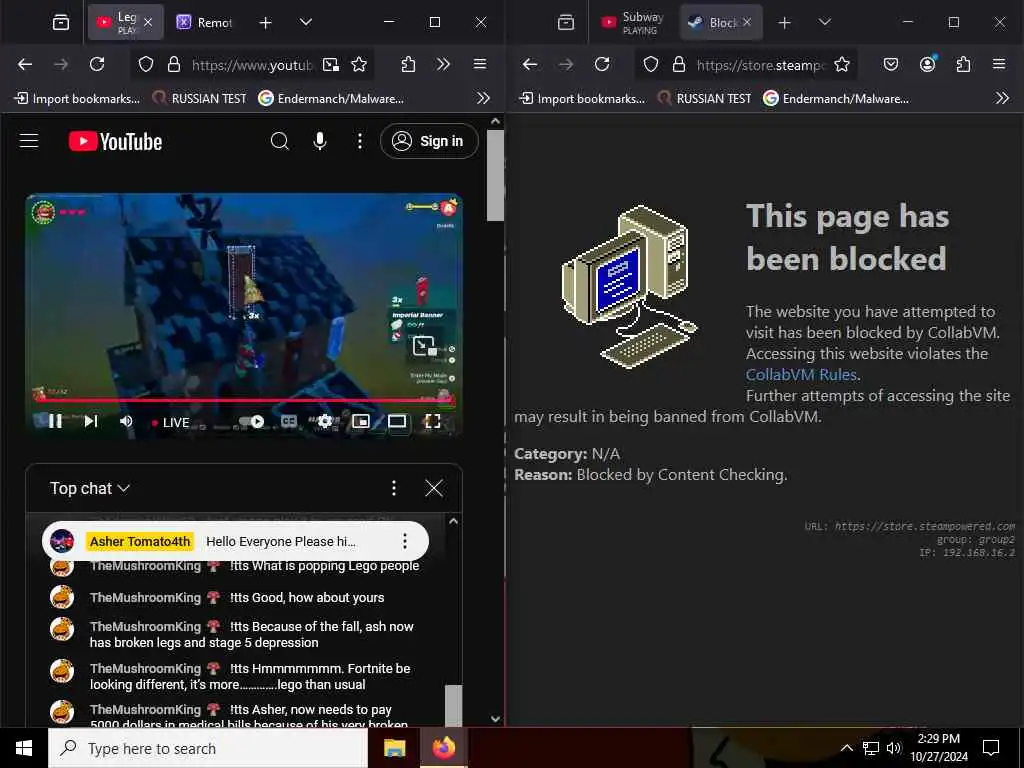Viewport: 1024px width, 768px height.
Task: Enter fullscreen on the video
Action: (432, 422)
